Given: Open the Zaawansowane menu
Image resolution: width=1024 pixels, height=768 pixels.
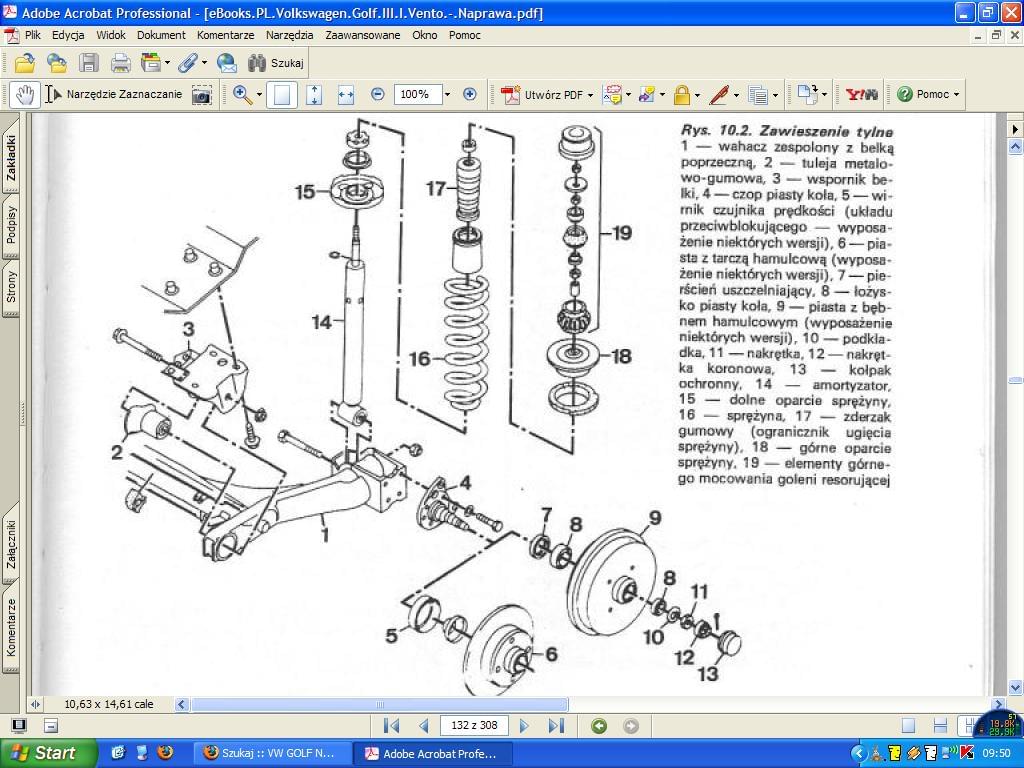Looking at the screenshot, I should tap(362, 35).
